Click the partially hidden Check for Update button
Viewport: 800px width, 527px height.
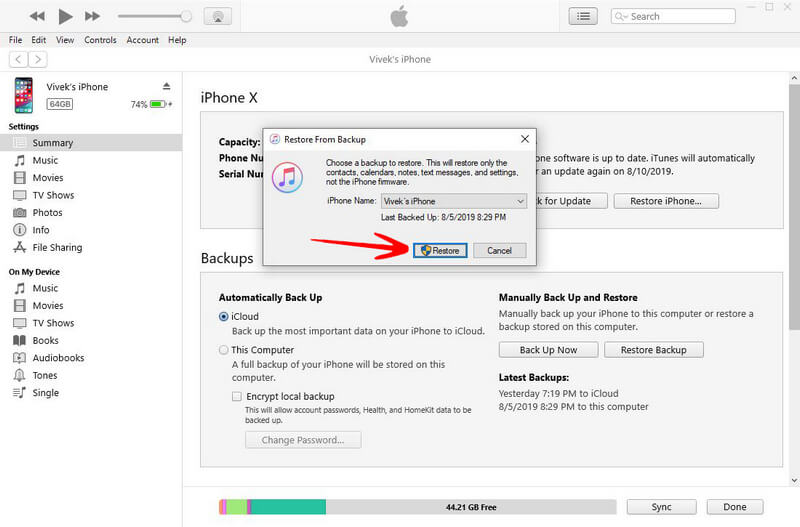pos(571,201)
